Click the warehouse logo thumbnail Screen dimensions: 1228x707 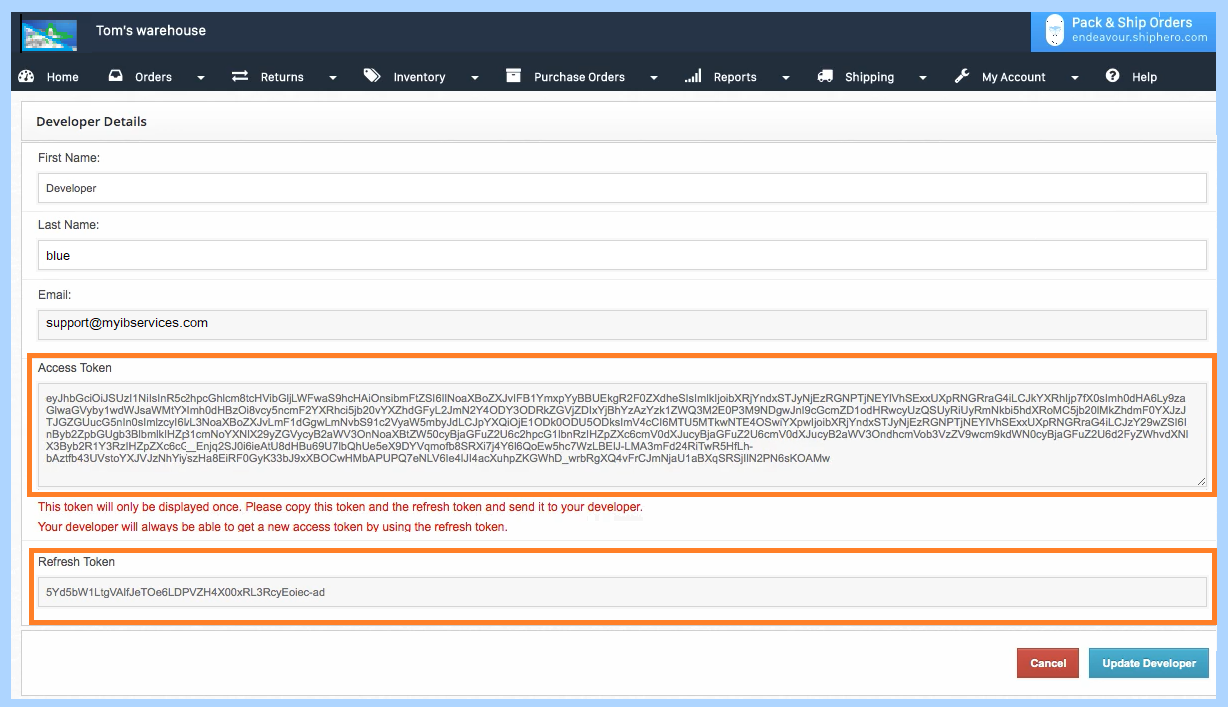(x=49, y=34)
